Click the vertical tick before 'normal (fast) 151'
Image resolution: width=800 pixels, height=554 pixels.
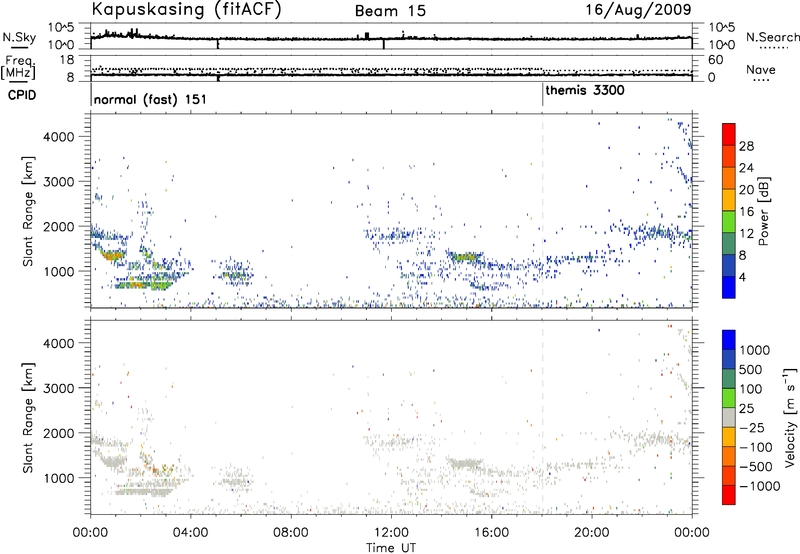click(91, 94)
